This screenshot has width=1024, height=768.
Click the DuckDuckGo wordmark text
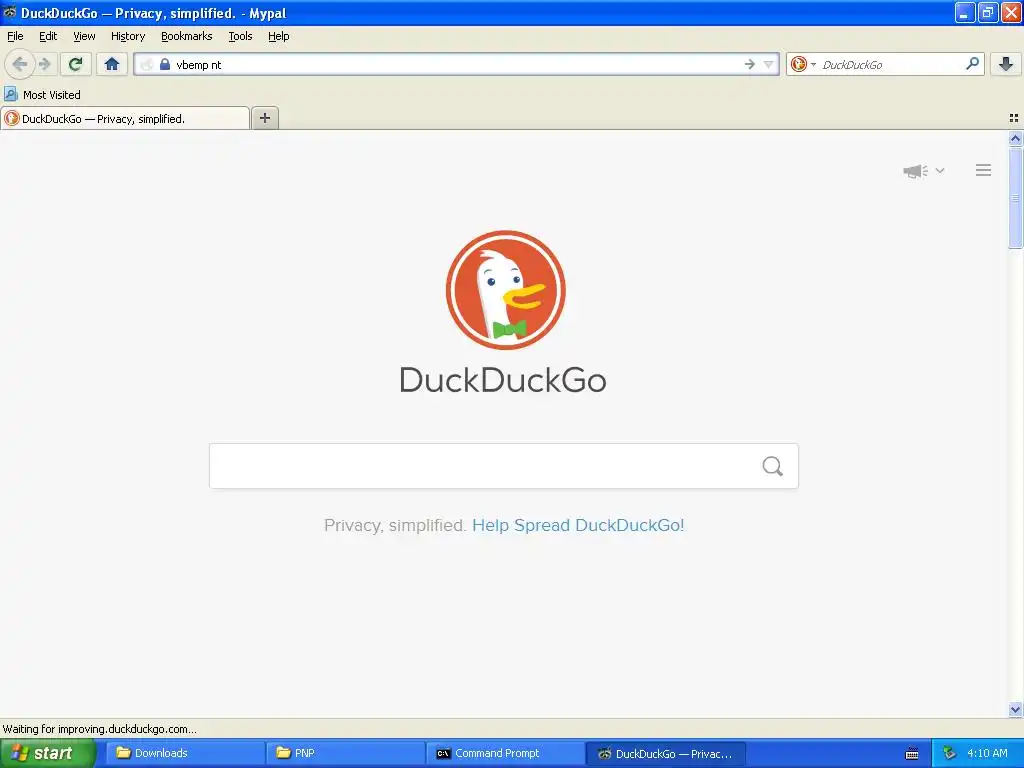click(x=503, y=380)
